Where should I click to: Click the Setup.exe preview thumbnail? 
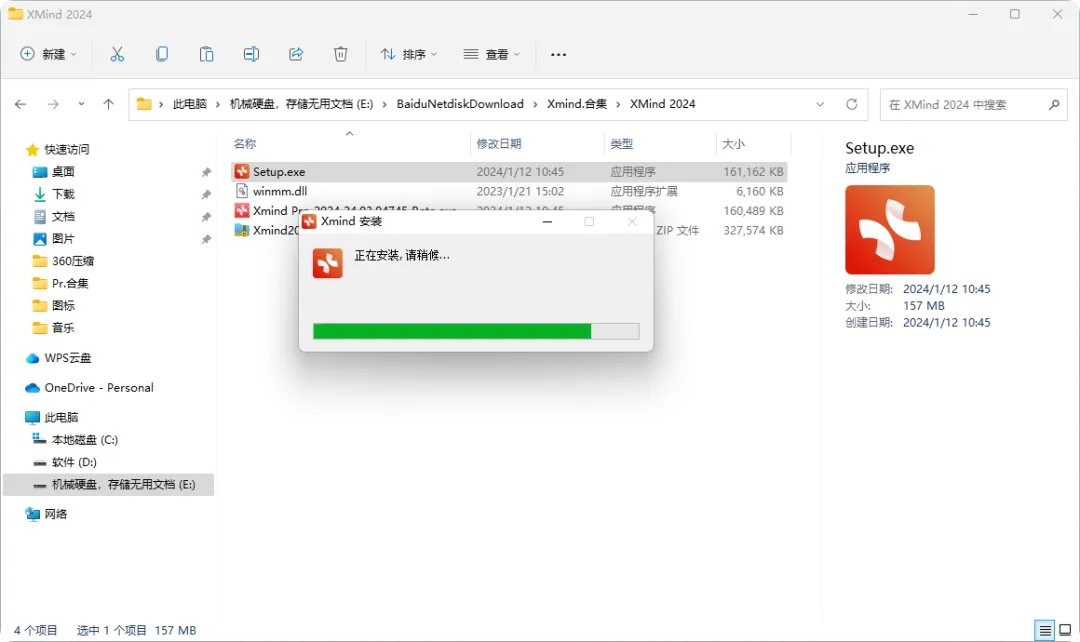890,229
